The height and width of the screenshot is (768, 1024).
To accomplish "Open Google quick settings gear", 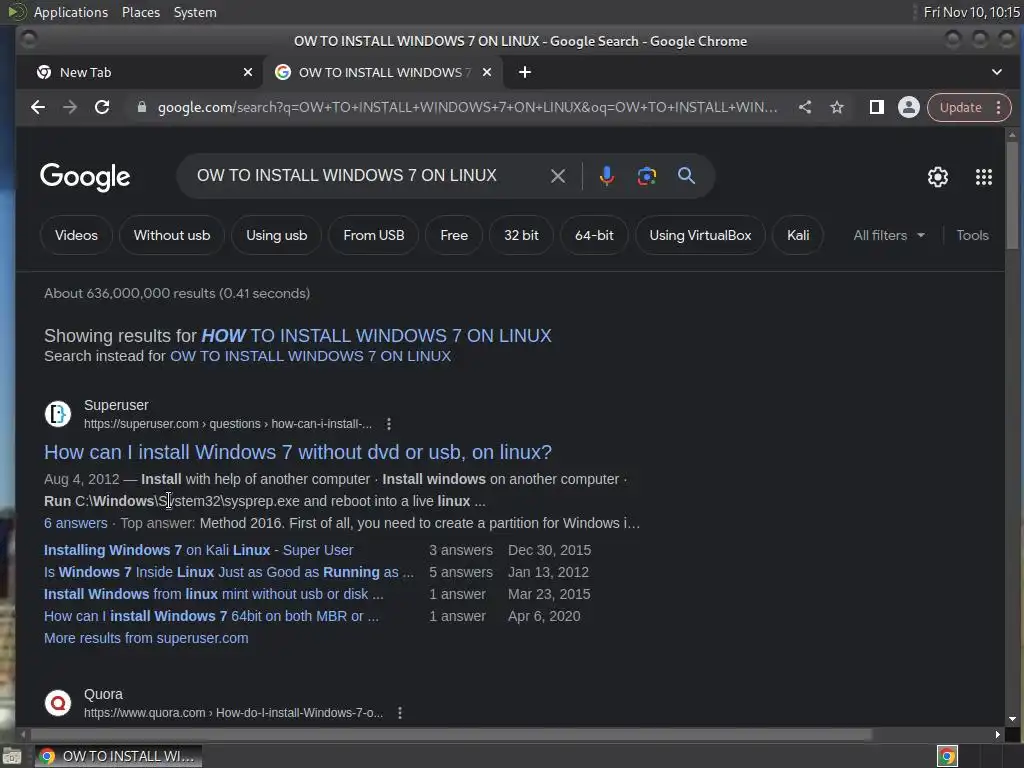I will 938,176.
